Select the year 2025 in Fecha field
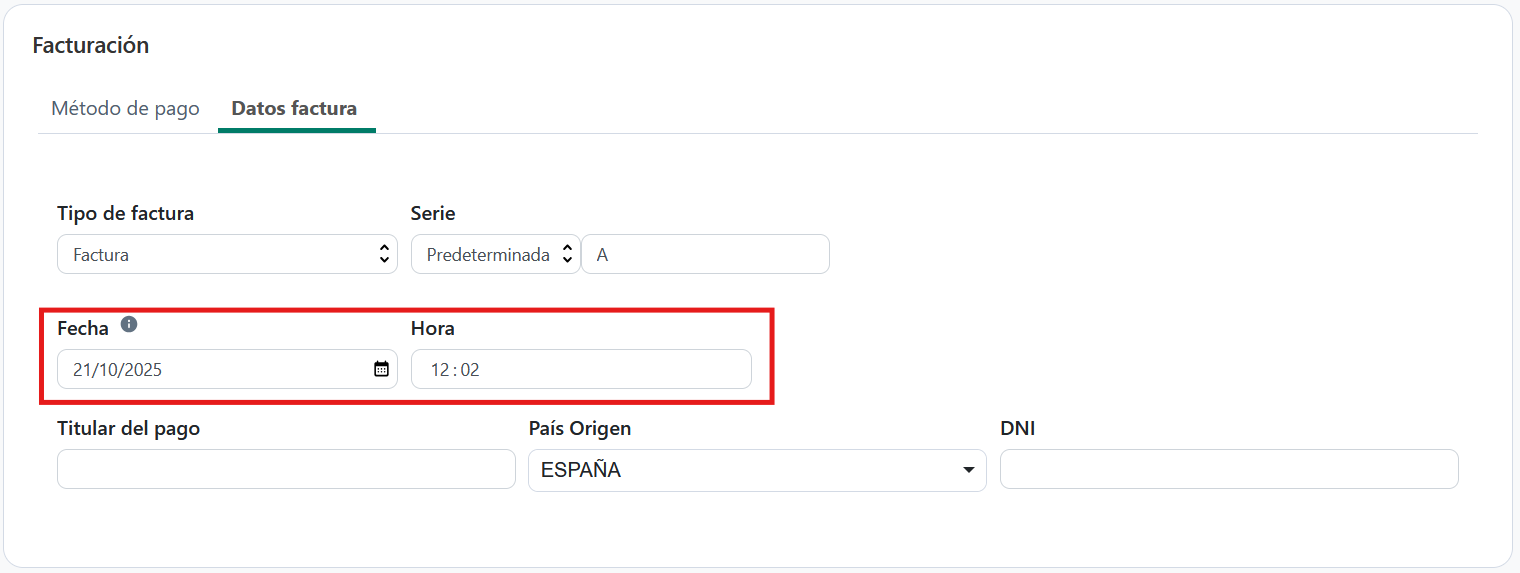This screenshot has height=573, width=1520. [143, 370]
